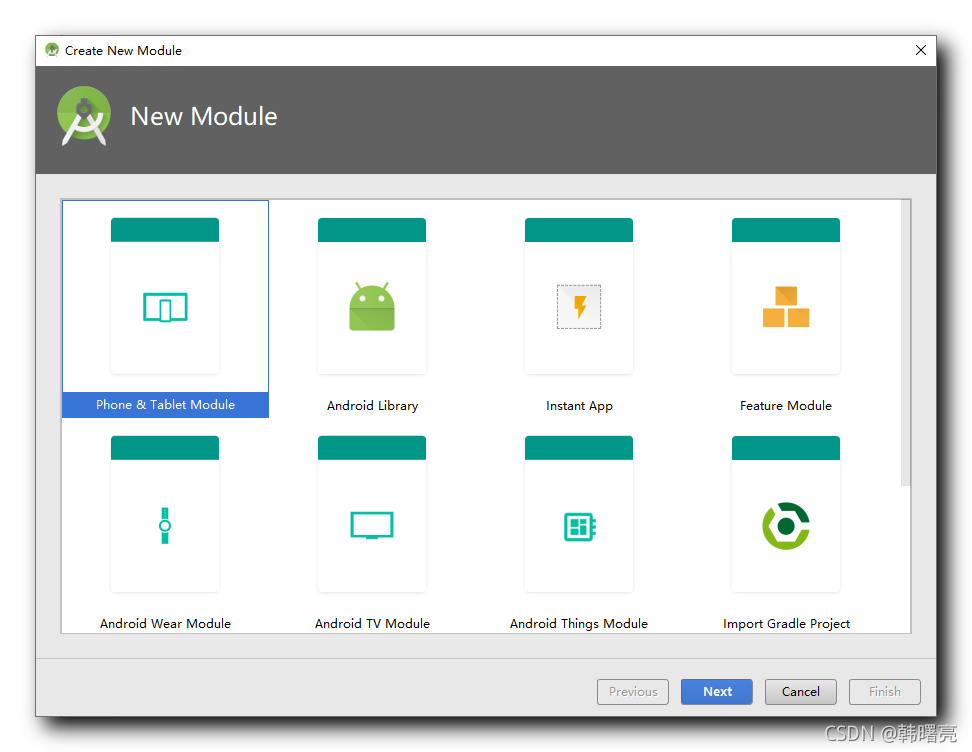Viewport: 972px width, 752px height.
Task: Select the Feature Module blocks icon
Action: [x=786, y=307]
